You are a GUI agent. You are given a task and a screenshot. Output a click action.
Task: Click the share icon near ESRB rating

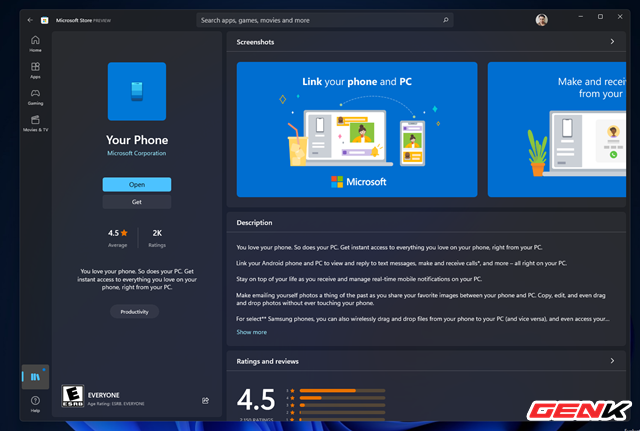coord(205,401)
